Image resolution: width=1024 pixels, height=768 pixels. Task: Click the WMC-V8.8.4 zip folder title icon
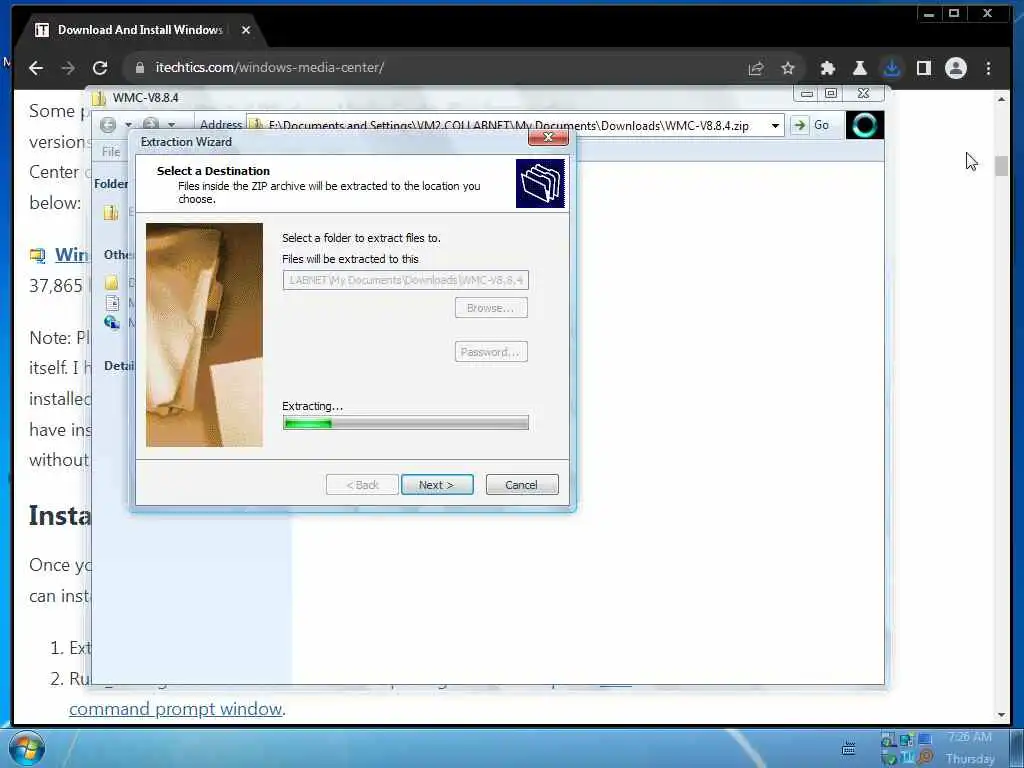pyautogui.click(x=99, y=98)
